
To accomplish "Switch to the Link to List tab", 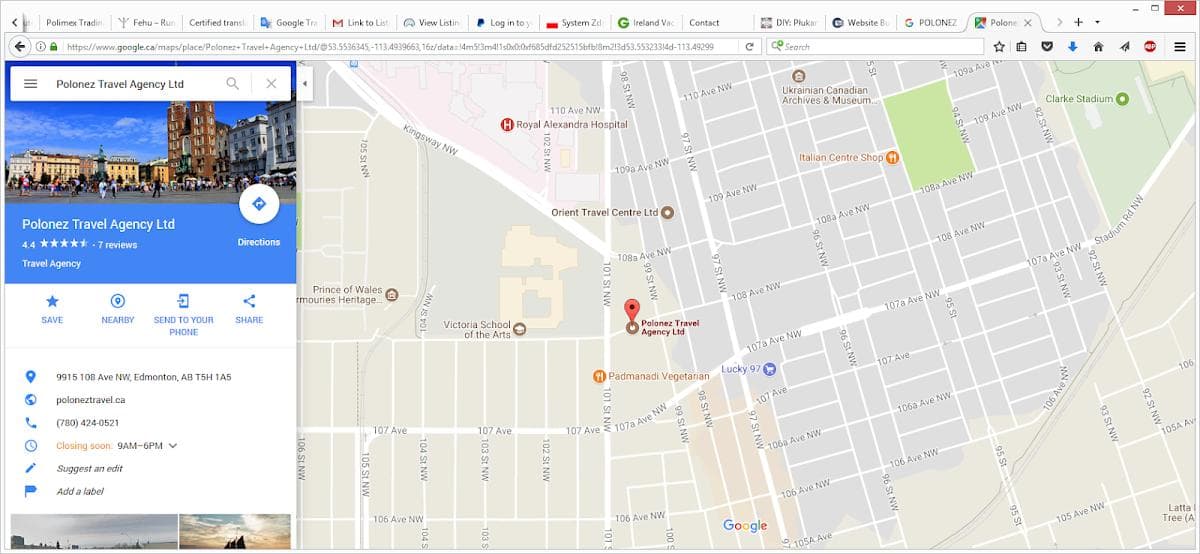I will point(361,22).
